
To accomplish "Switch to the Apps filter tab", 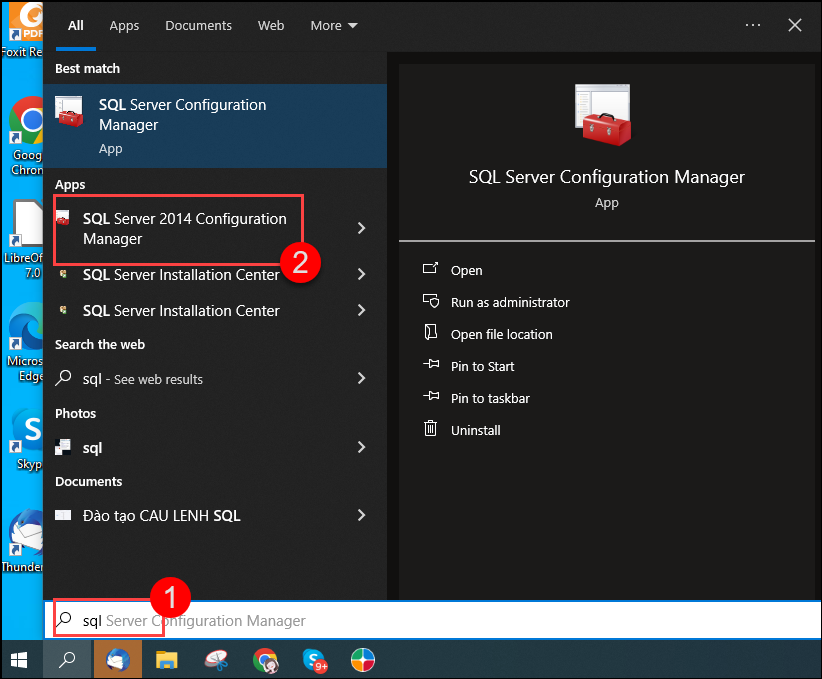I will pyautogui.click(x=124, y=26).
